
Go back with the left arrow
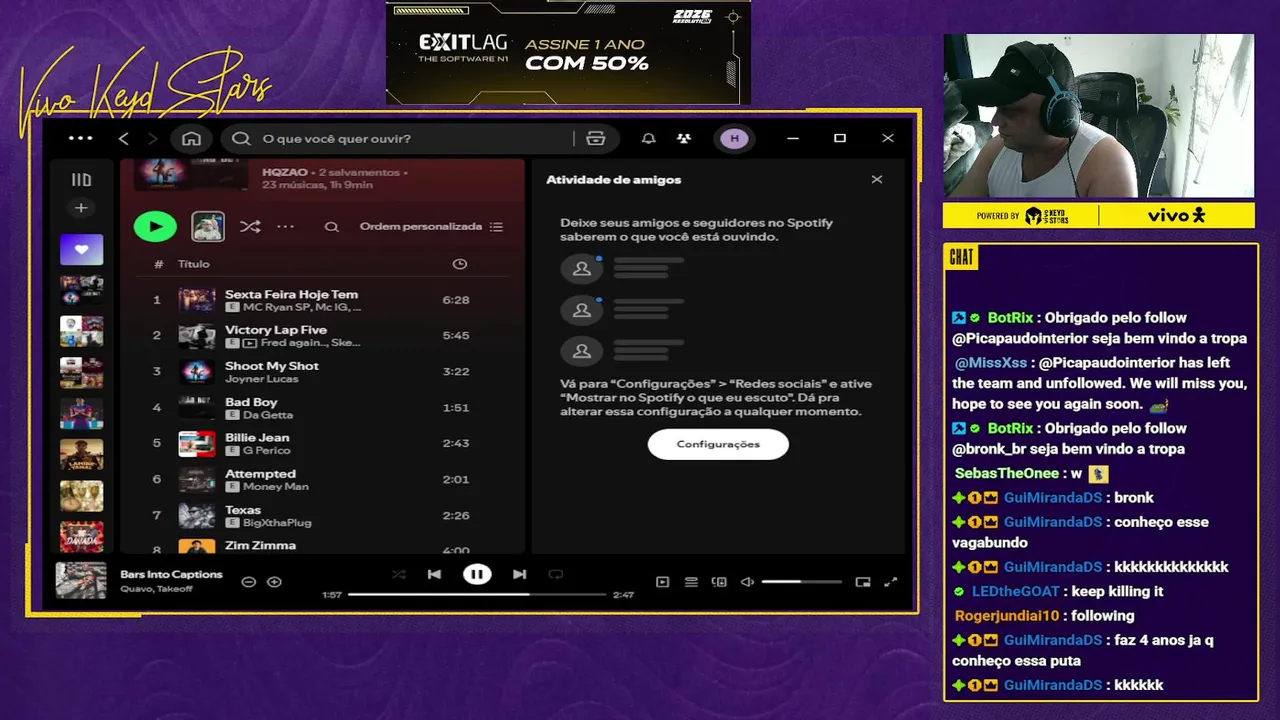[x=124, y=138]
